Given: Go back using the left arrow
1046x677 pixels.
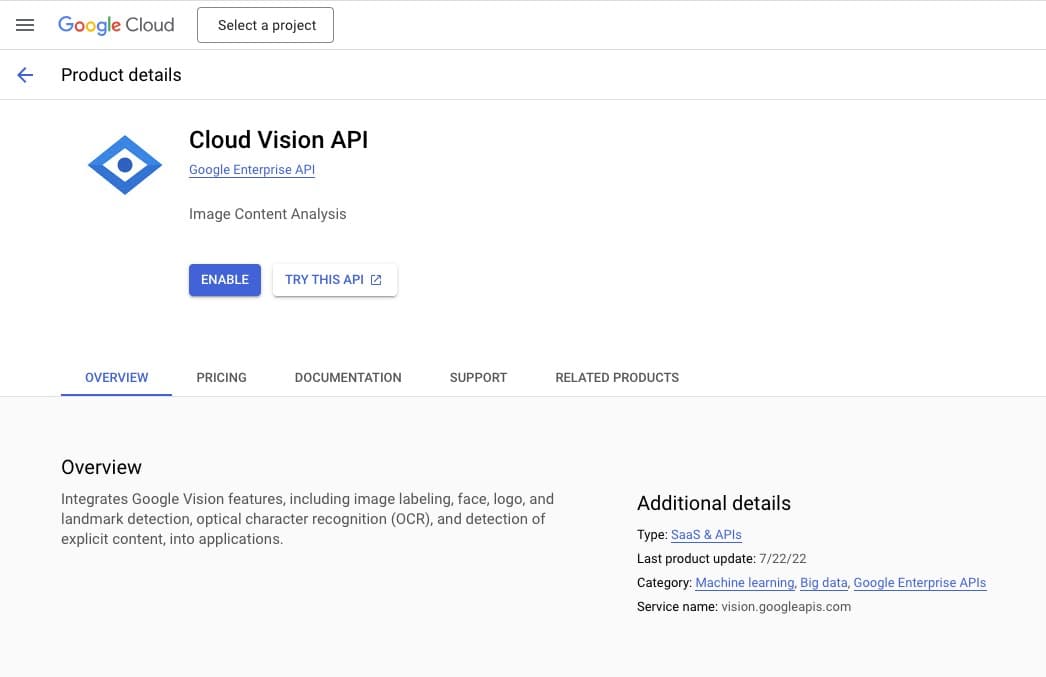Looking at the screenshot, I should (x=25, y=75).
